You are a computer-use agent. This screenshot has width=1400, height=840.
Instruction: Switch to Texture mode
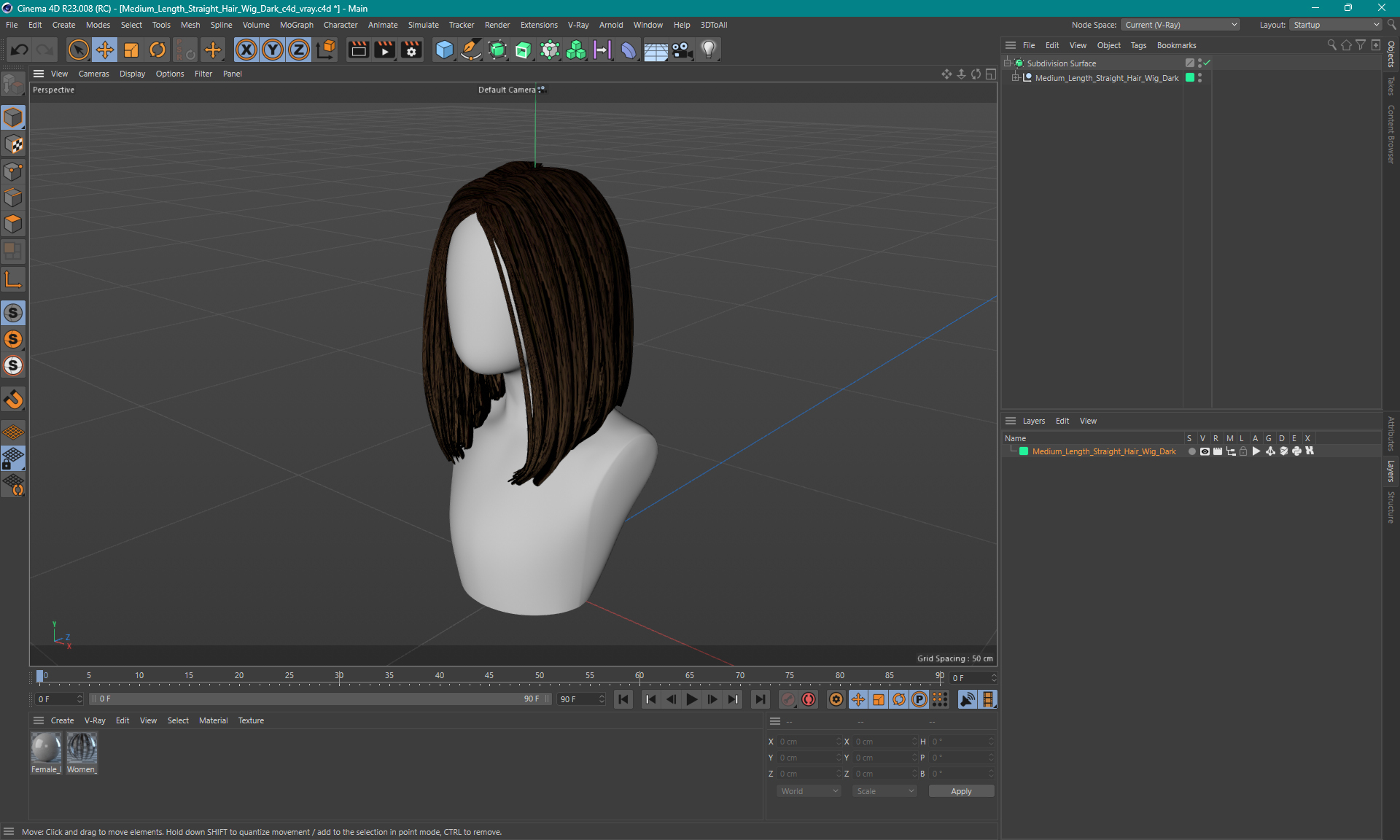click(13, 144)
